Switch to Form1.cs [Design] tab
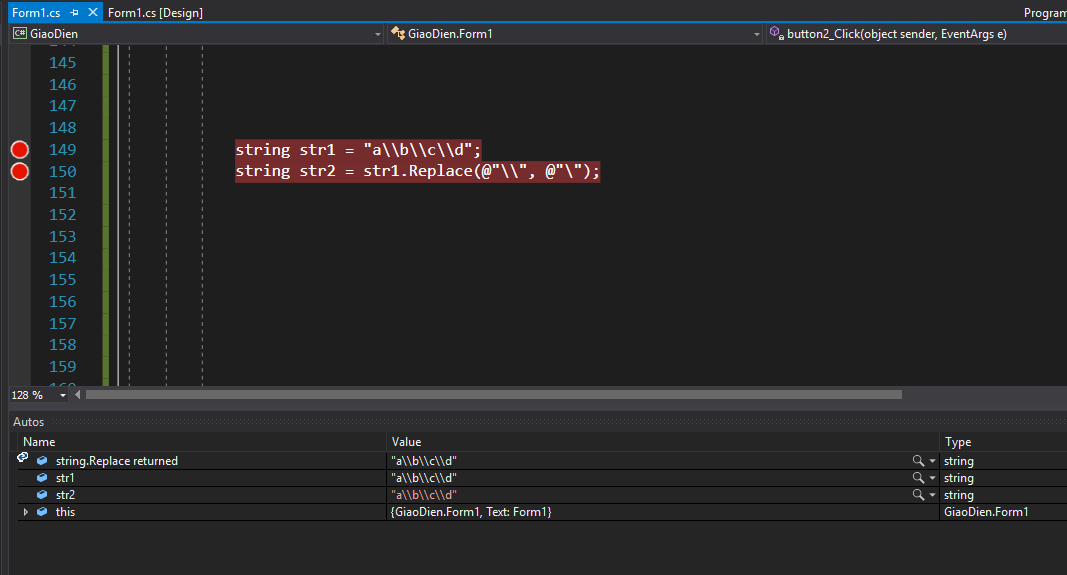Viewport: 1067px width, 575px height. 155,12
